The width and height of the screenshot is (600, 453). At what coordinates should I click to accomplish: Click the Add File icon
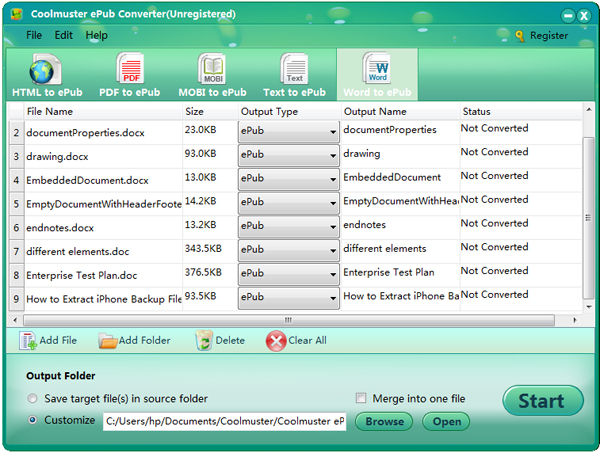[x=28, y=341]
